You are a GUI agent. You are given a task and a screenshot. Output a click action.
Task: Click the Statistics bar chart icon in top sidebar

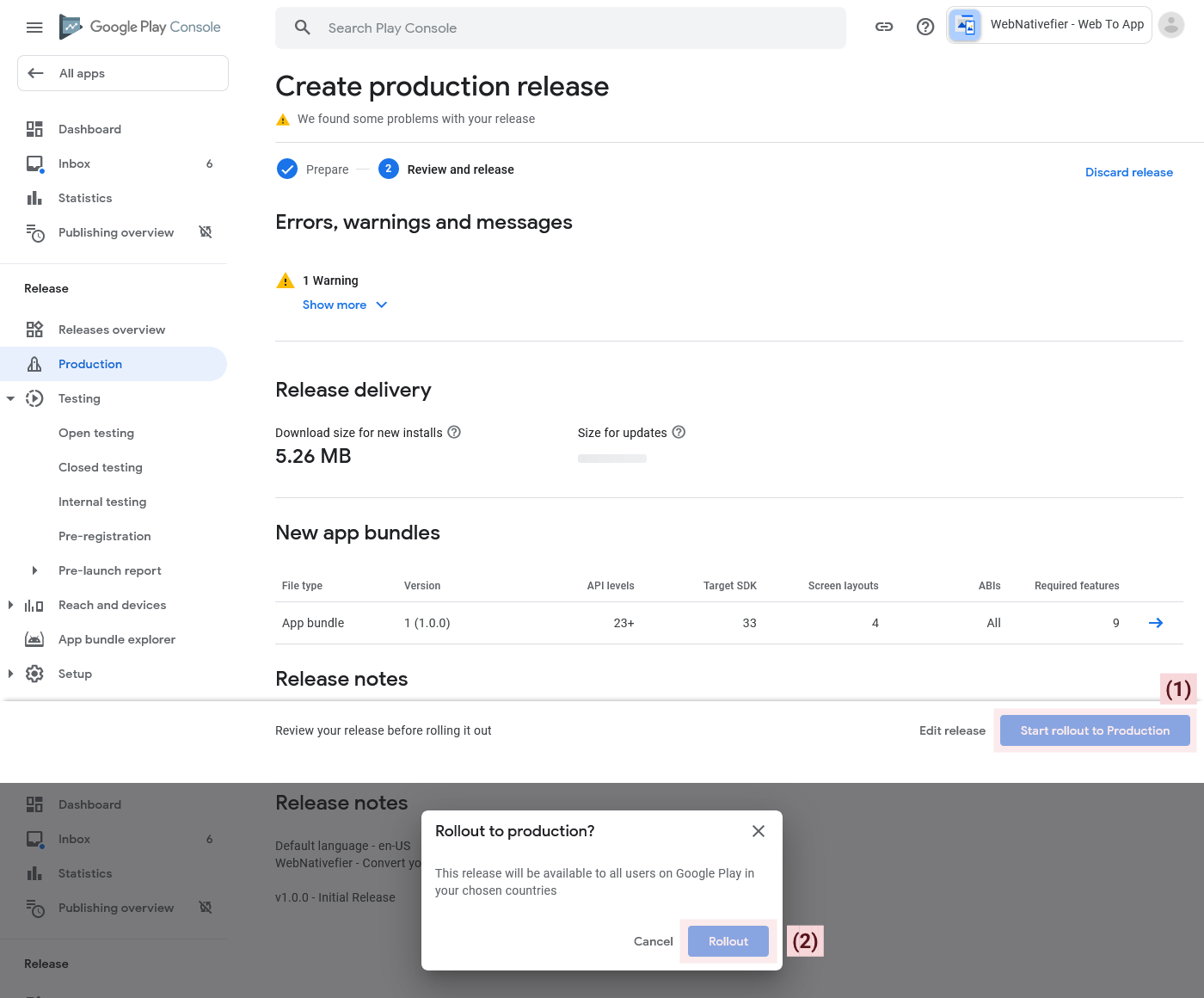coord(34,198)
